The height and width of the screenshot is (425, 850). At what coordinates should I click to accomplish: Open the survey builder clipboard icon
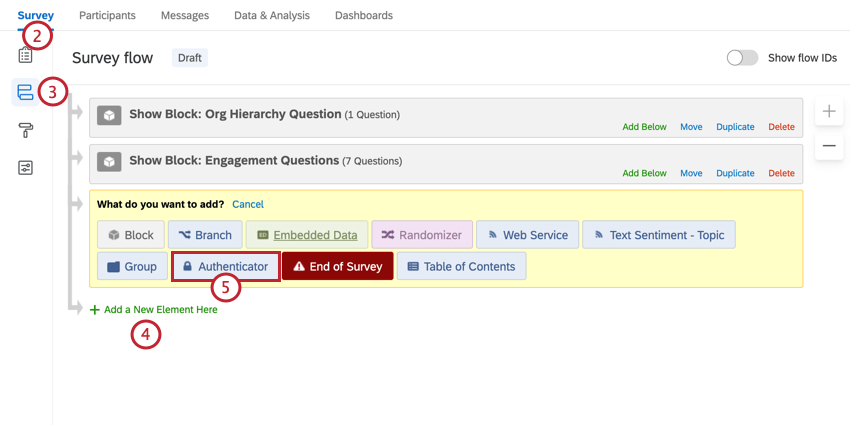[x=25, y=57]
